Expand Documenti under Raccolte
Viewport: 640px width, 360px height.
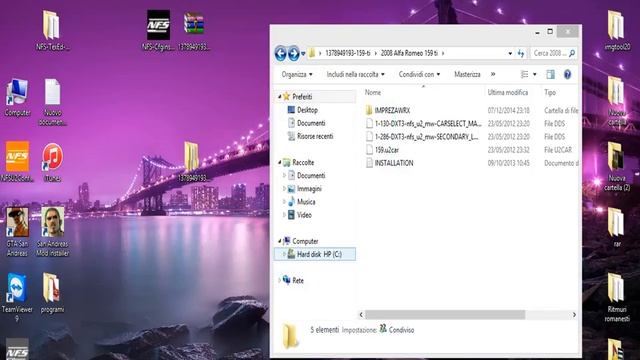click(284, 176)
